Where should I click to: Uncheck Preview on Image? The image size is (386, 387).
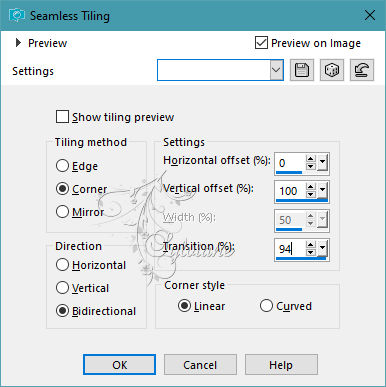point(261,43)
